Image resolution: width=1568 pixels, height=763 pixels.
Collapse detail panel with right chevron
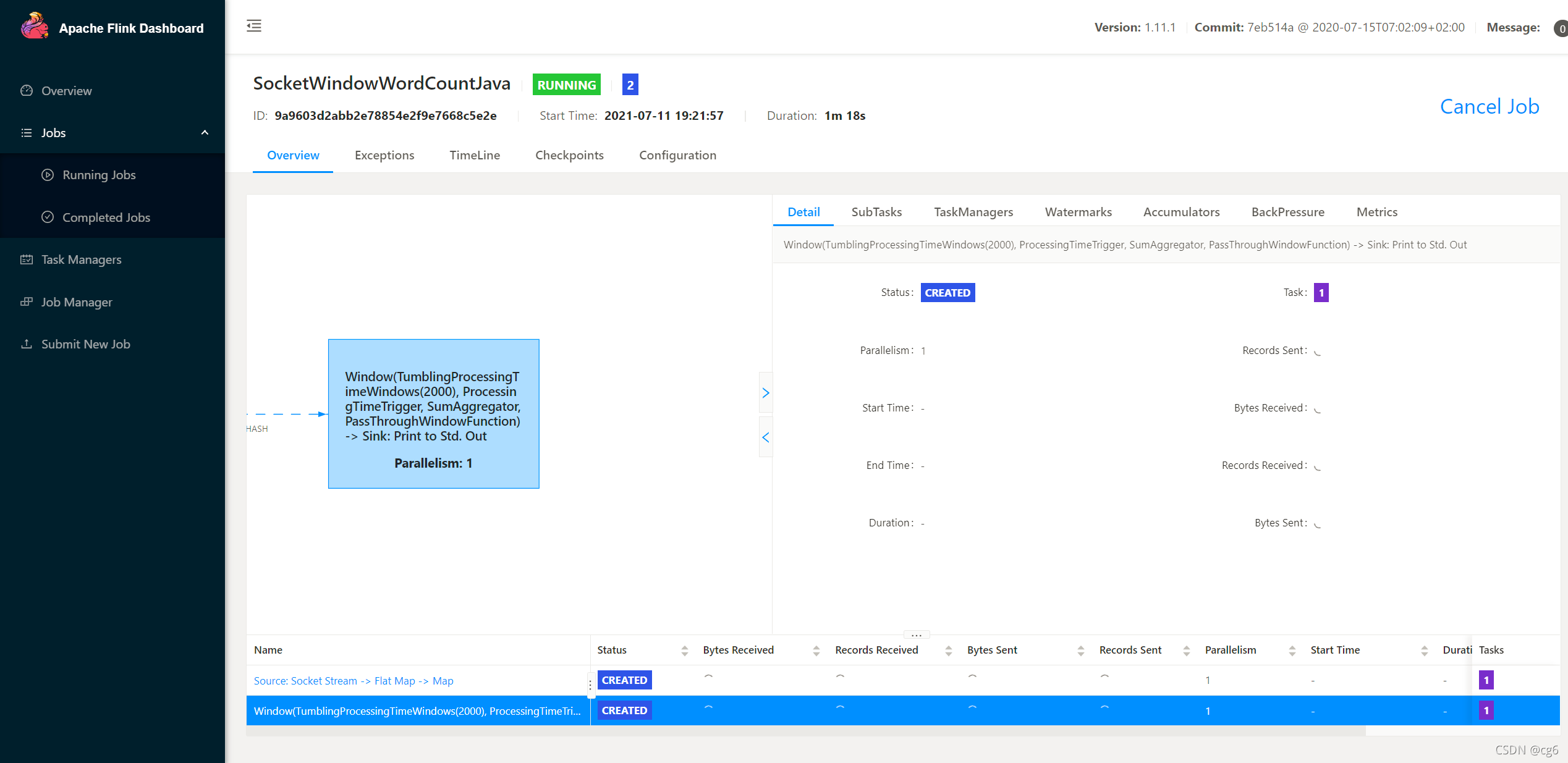(765, 393)
